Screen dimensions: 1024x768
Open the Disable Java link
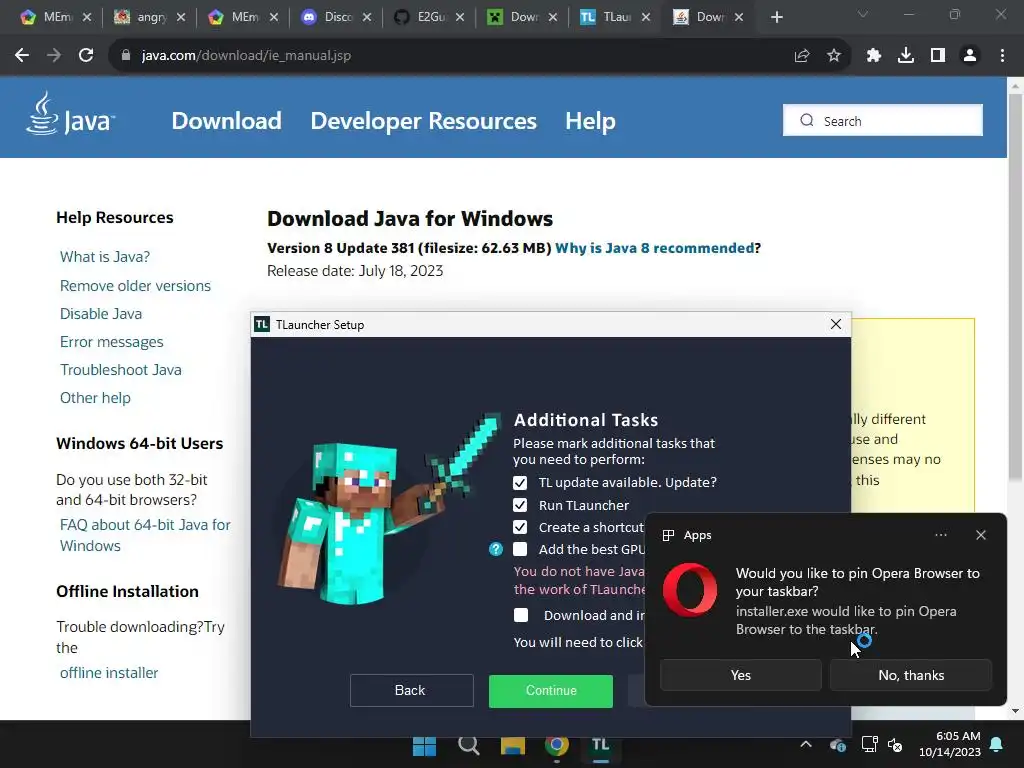101,314
